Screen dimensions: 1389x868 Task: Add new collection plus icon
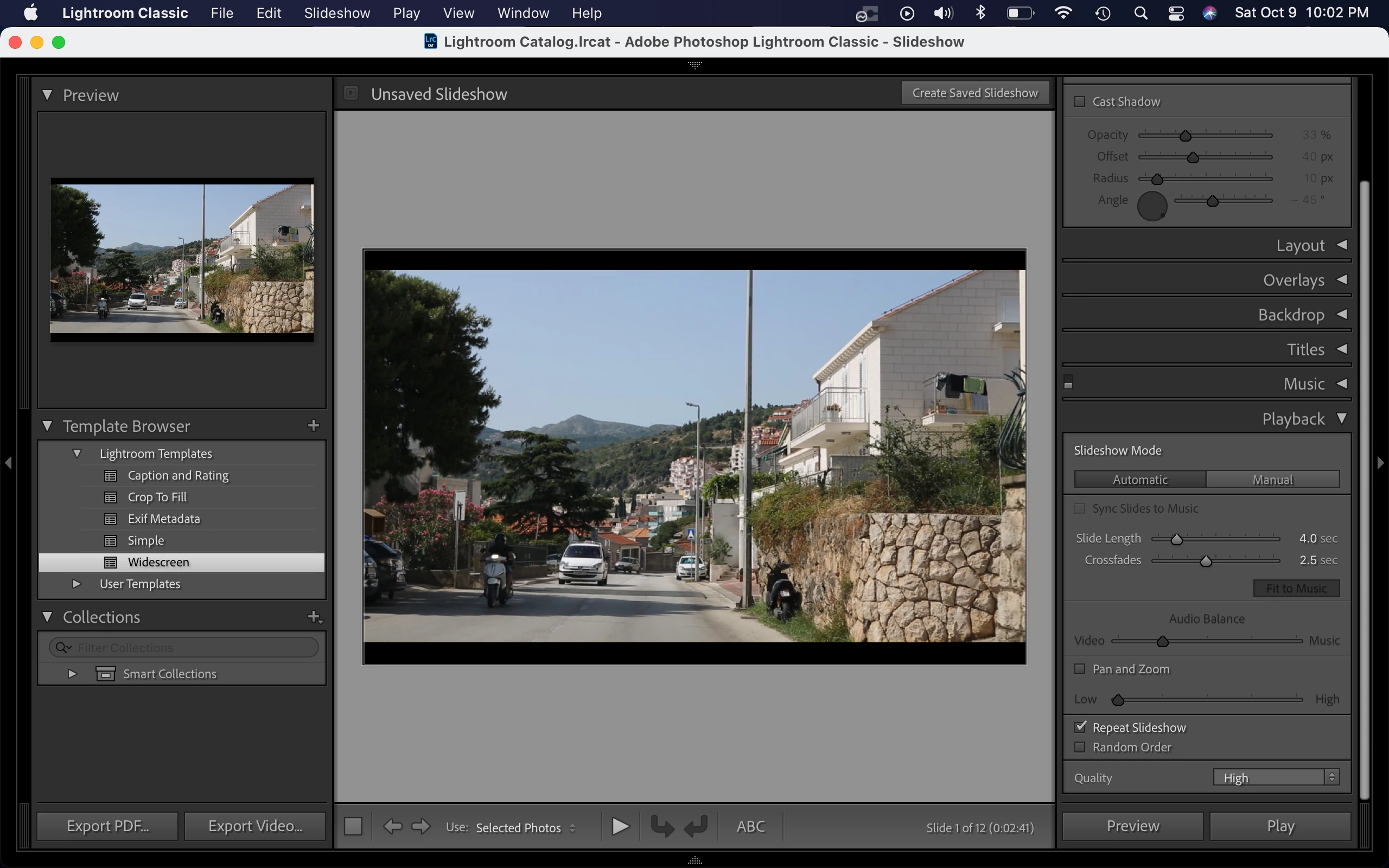[314, 617]
